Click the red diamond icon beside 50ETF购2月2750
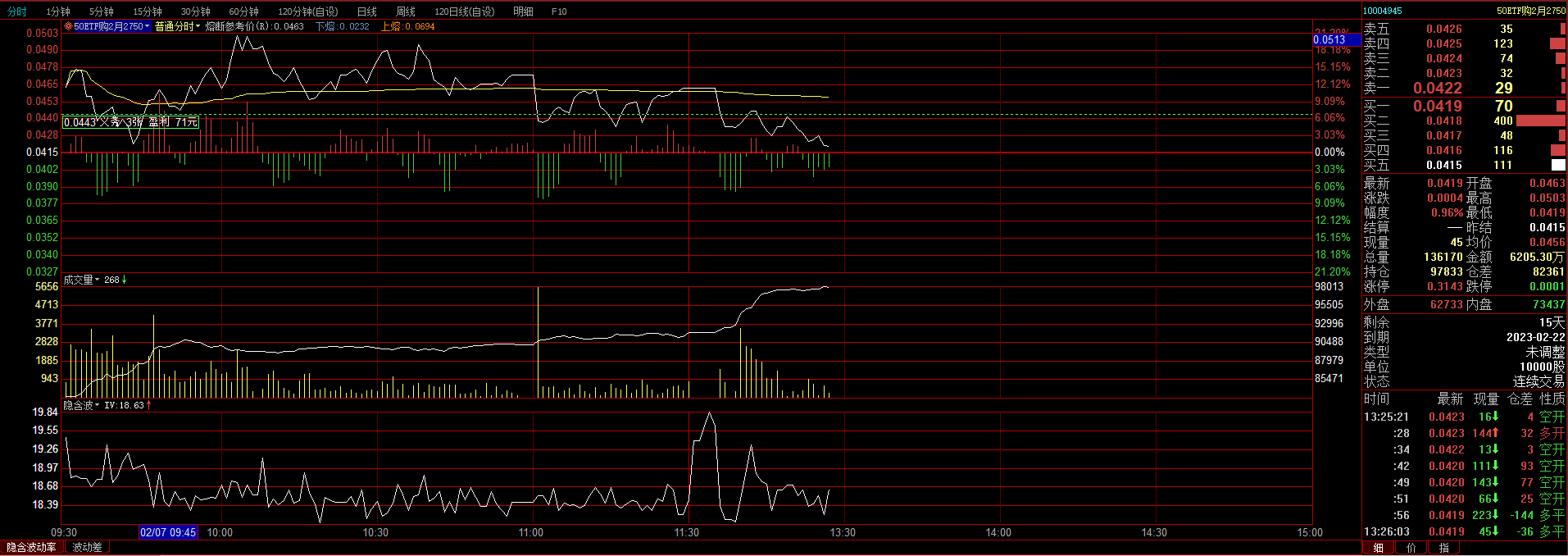 69,26
